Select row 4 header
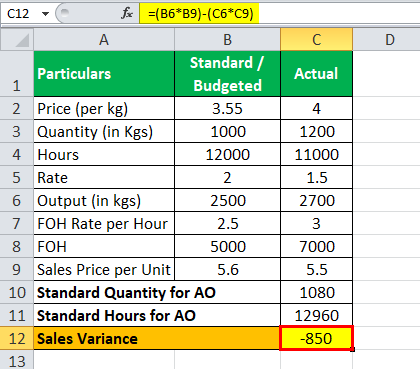Image resolution: width=420 pixels, height=369 pixels. point(17,154)
